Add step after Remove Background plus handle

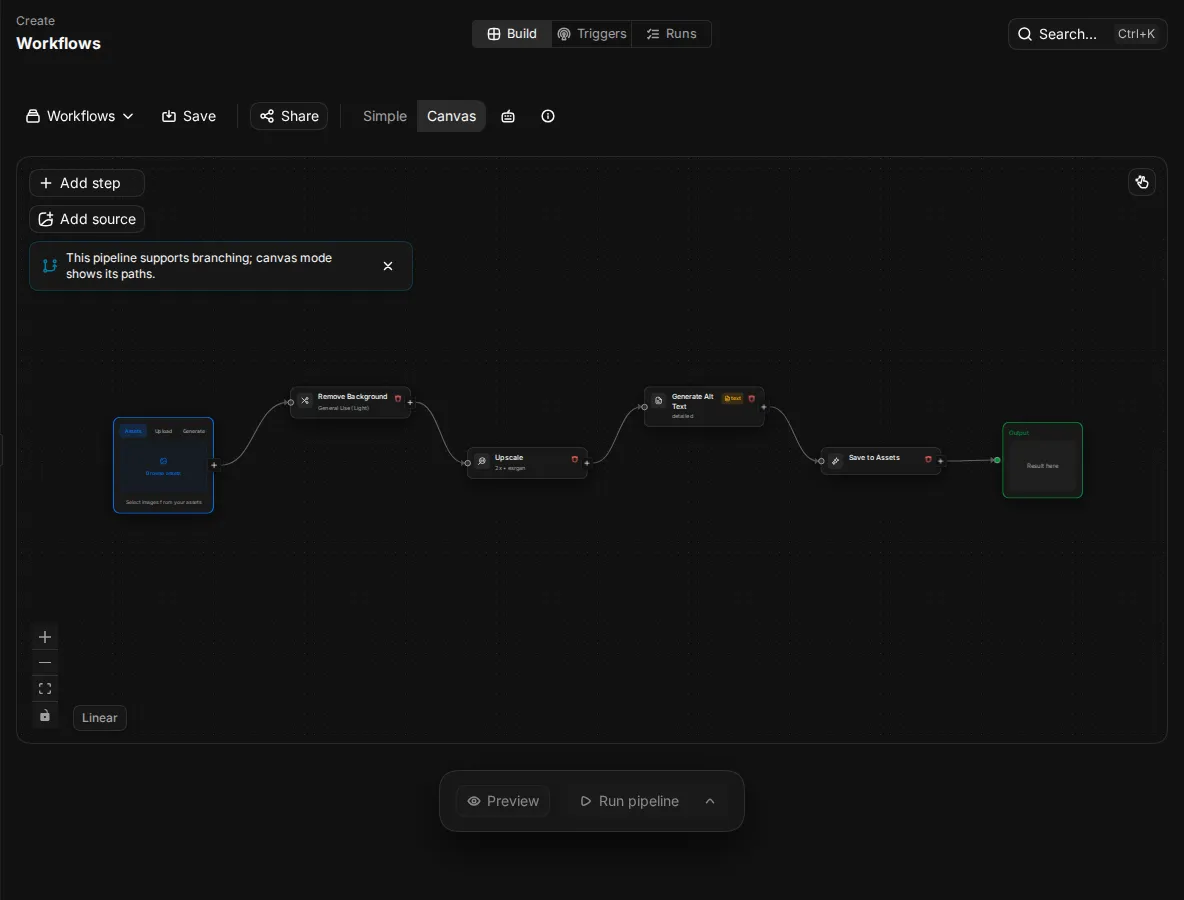[410, 402]
